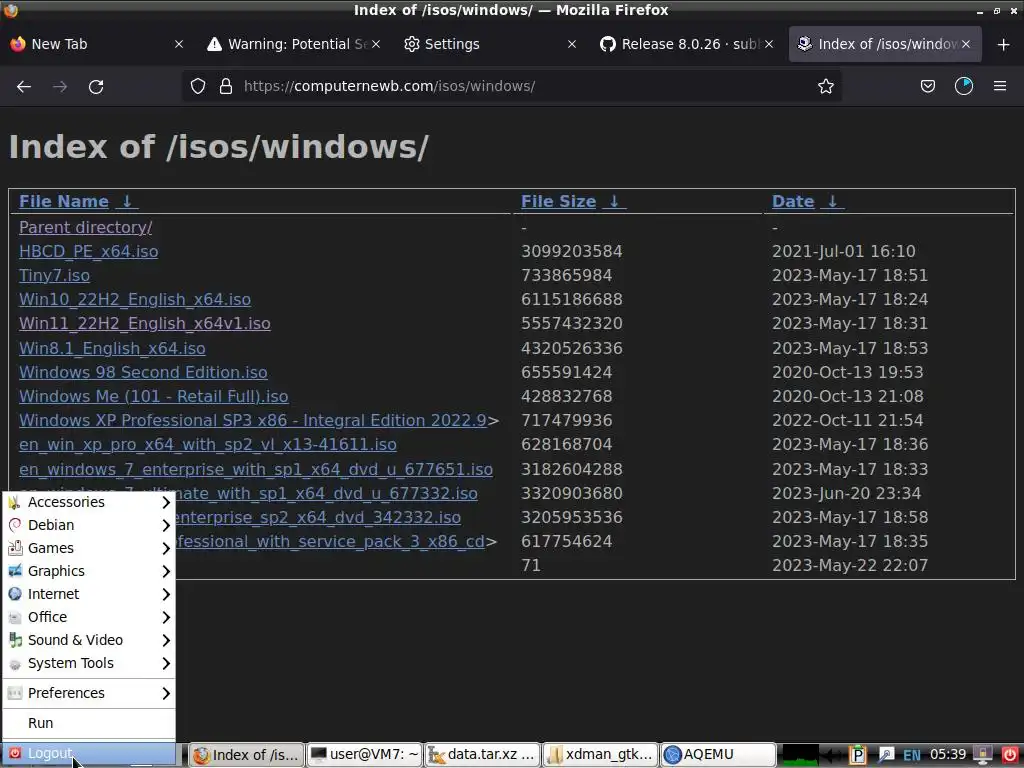Close the Warning: Potential Security tab
Image resolution: width=1024 pixels, height=768 pixels.
click(x=376, y=44)
